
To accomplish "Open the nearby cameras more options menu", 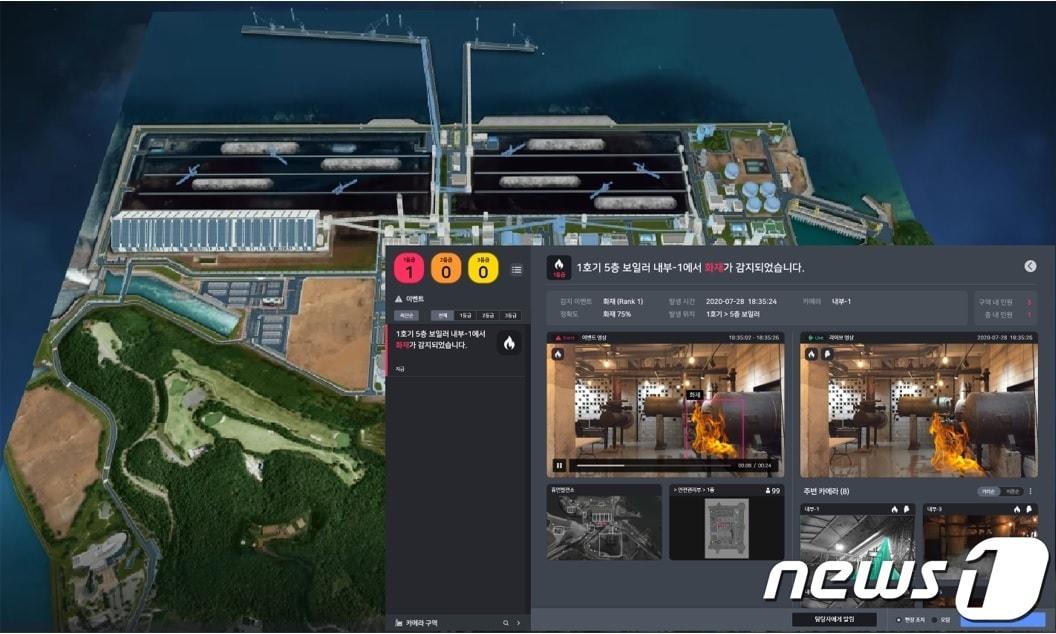I will pyautogui.click(x=1030, y=491).
